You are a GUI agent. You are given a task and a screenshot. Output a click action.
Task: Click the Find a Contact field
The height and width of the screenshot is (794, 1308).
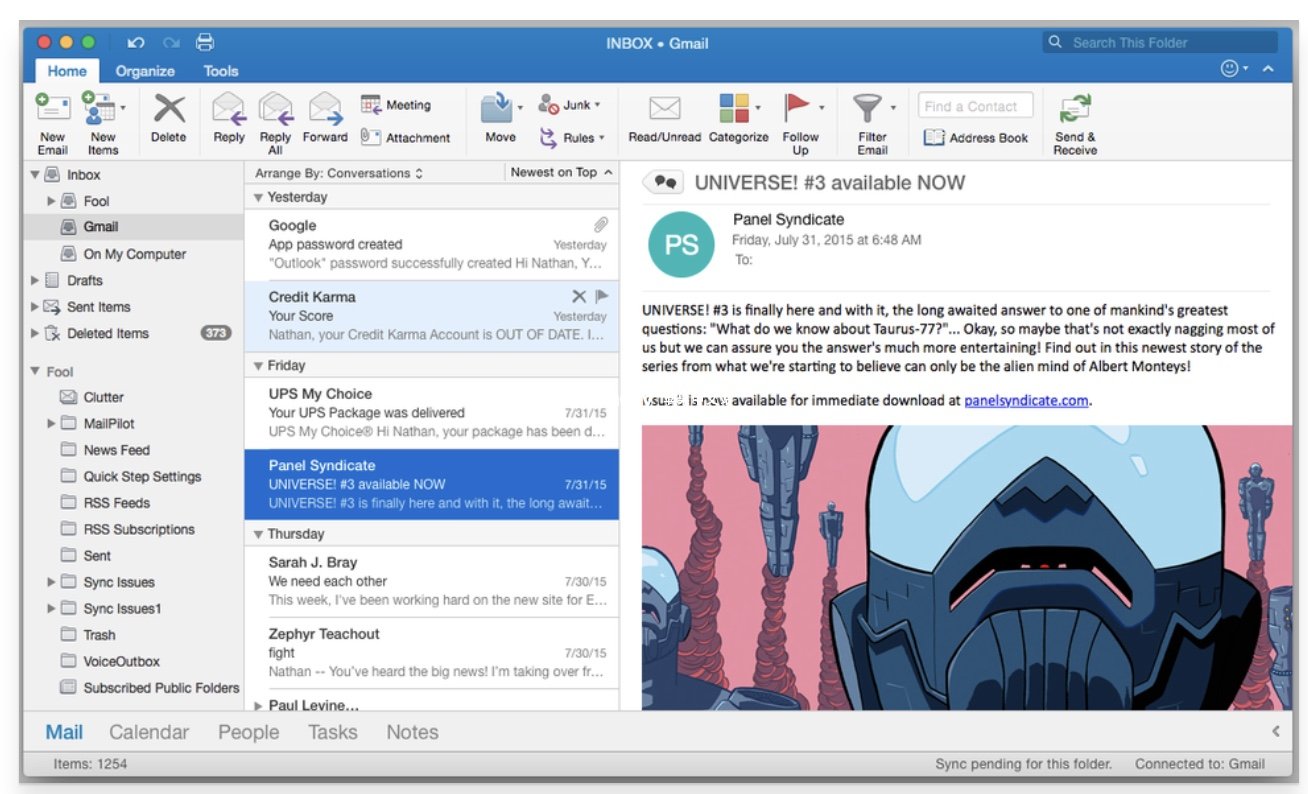coord(975,106)
